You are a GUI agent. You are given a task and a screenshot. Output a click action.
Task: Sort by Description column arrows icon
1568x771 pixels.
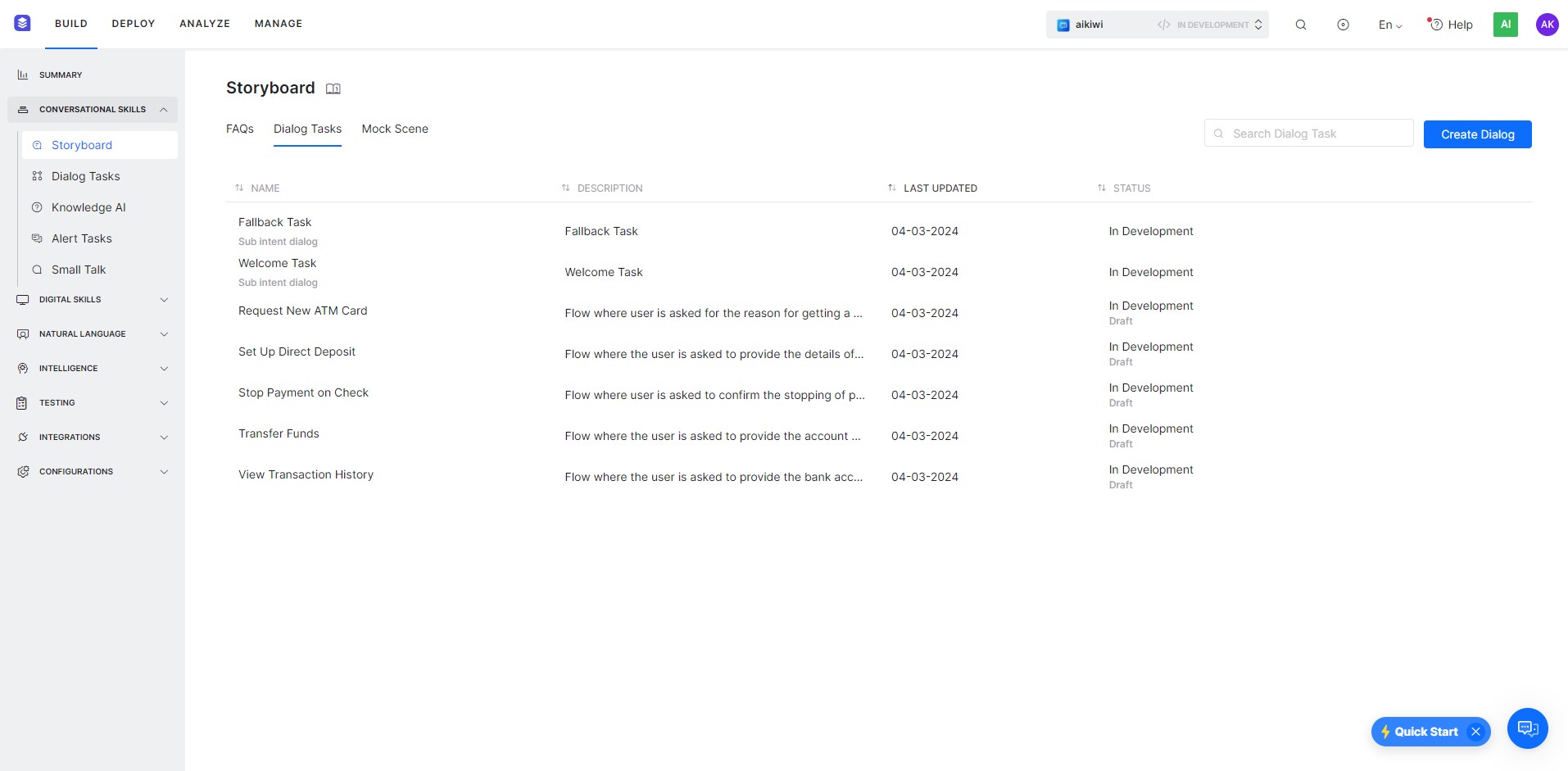click(565, 188)
